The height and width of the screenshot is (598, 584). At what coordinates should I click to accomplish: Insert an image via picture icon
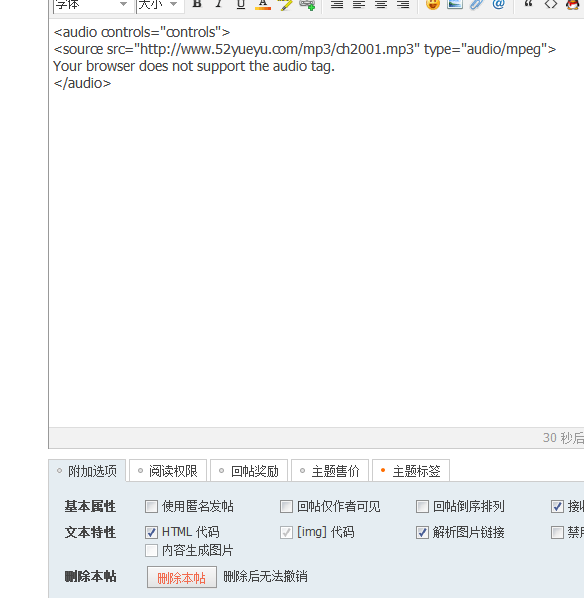(455, 4)
